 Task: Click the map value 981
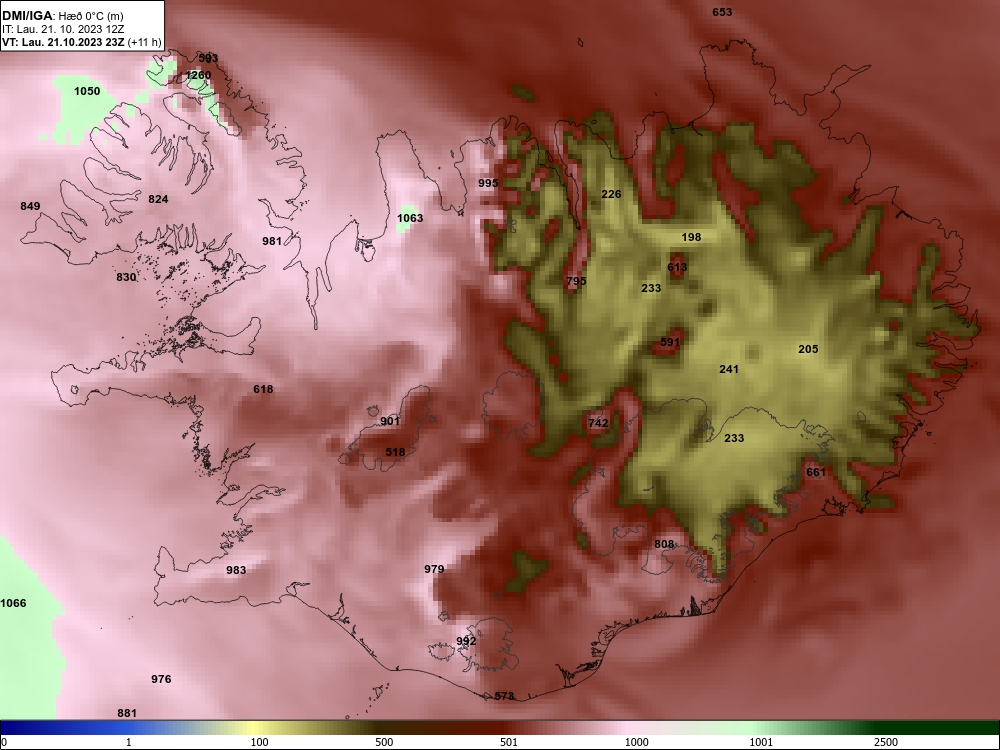click(x=272, y=241)
